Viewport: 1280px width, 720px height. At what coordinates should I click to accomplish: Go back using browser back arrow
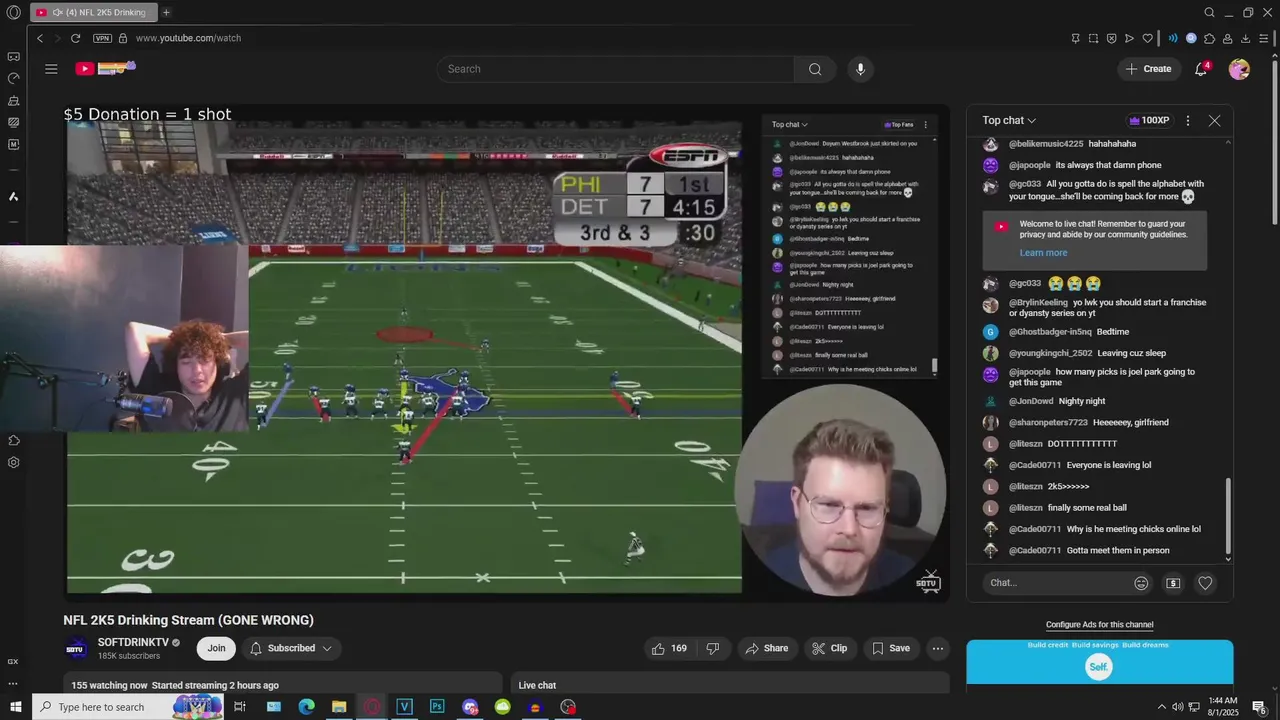pos(40,38)
